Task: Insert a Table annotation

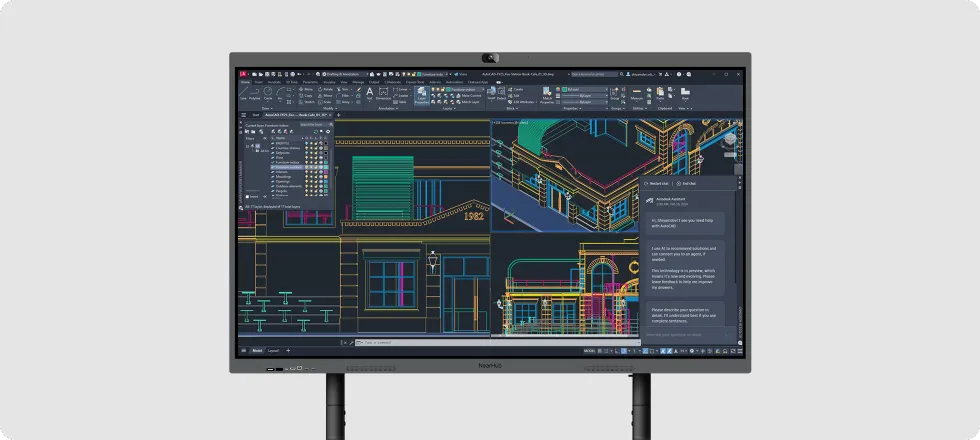Action: click(x=400, y=102)
